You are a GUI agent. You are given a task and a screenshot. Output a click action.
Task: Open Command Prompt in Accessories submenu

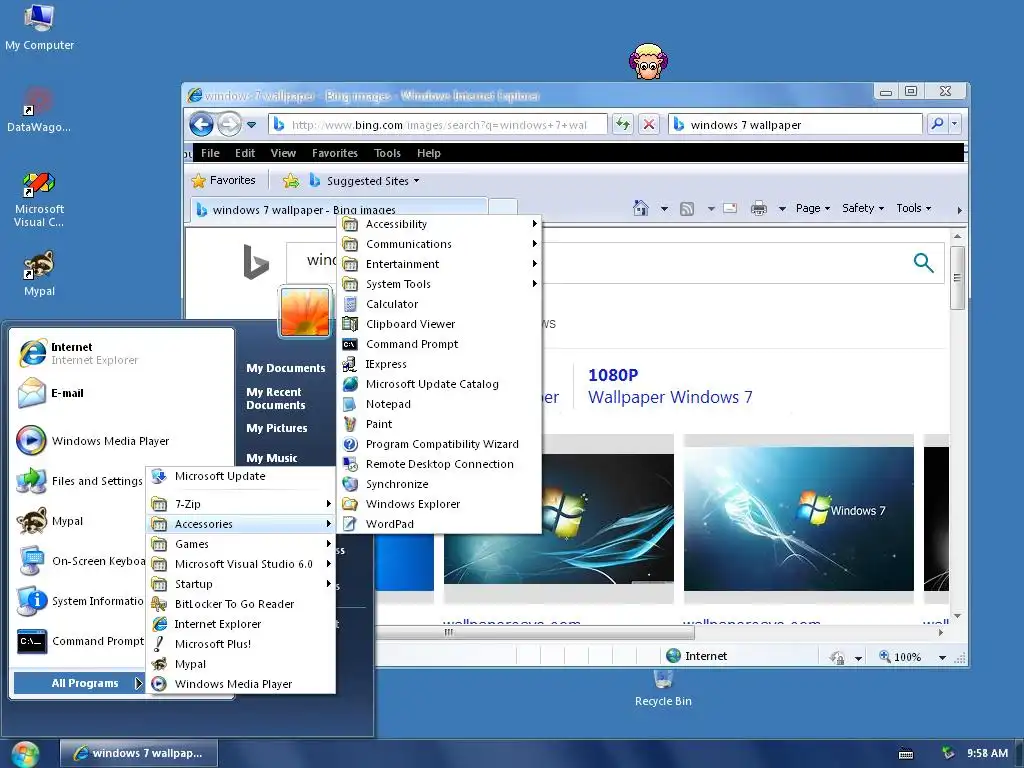click(440, 344)
